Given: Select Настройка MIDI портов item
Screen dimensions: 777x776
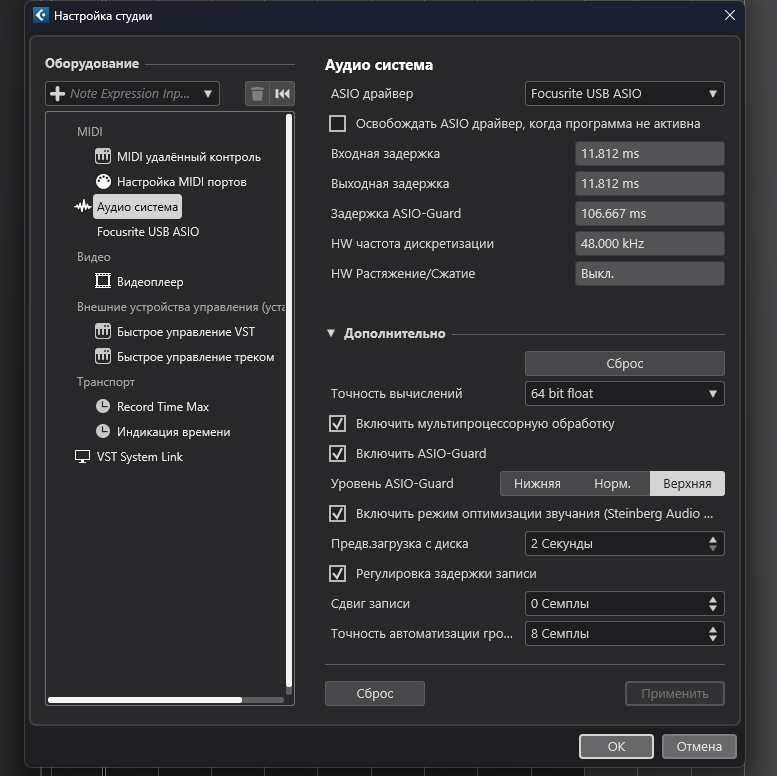Looking at the screenshot, I should click(x=181, y=182).
